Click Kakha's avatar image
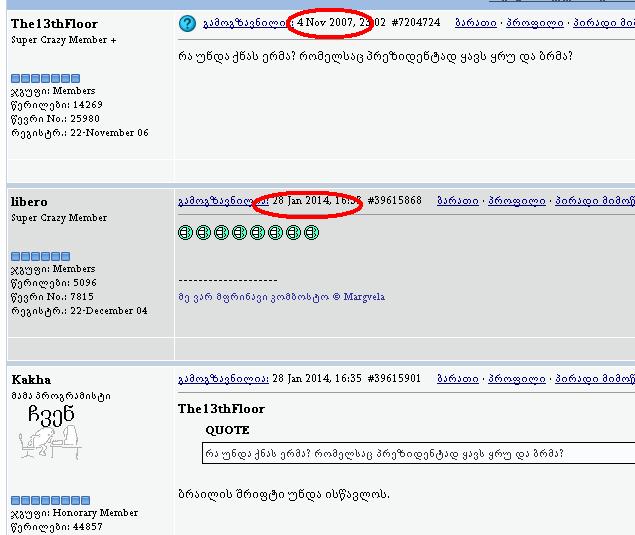 coord(51,433)
